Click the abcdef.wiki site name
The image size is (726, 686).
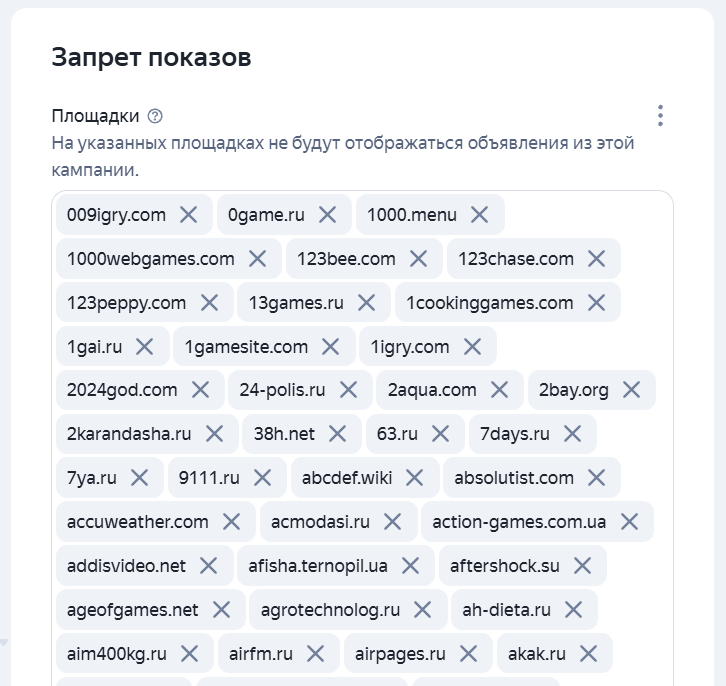(x=347, y=478)
